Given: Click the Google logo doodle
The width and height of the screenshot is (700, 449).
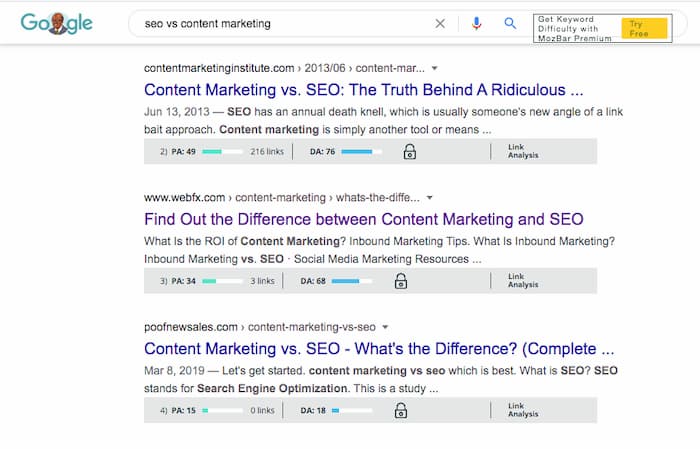Looking at the screenshot, I should coord(57,23).
